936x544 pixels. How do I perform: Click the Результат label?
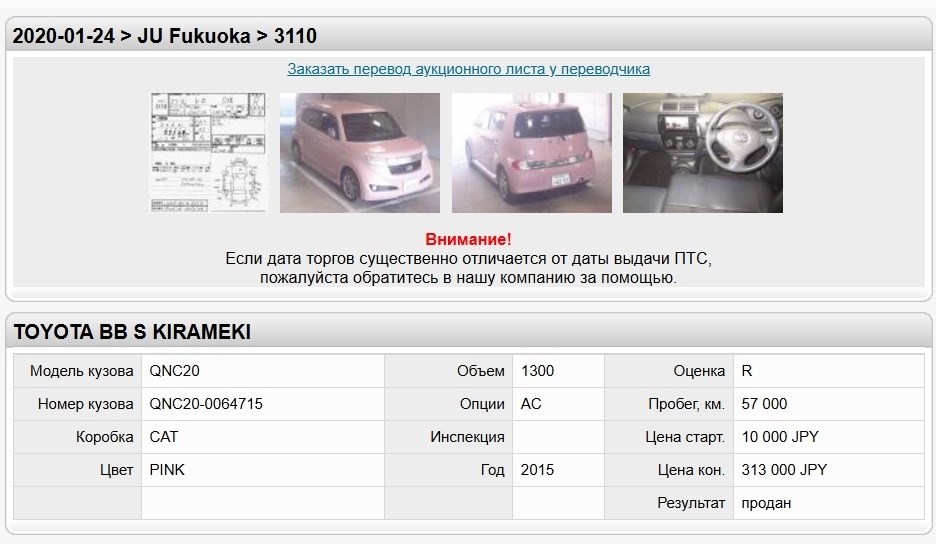[x=691, y=503]
